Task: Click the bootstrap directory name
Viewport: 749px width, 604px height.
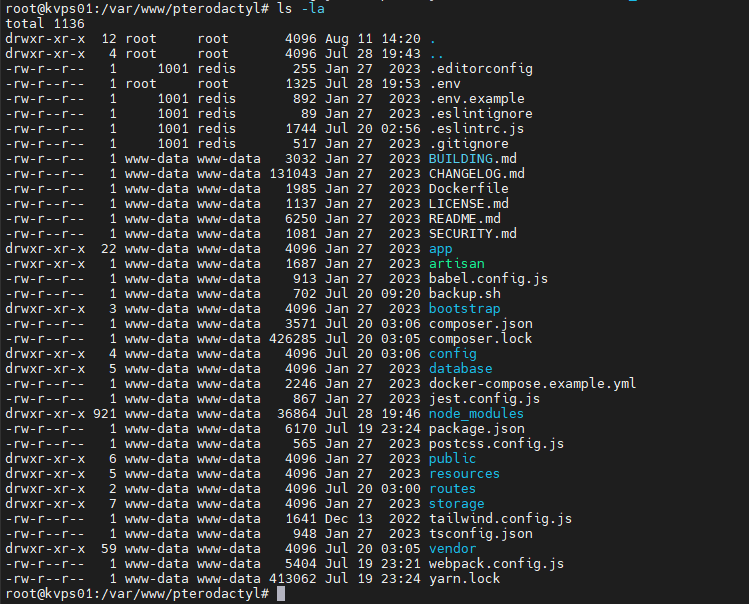Action: (x=465, y=309)
